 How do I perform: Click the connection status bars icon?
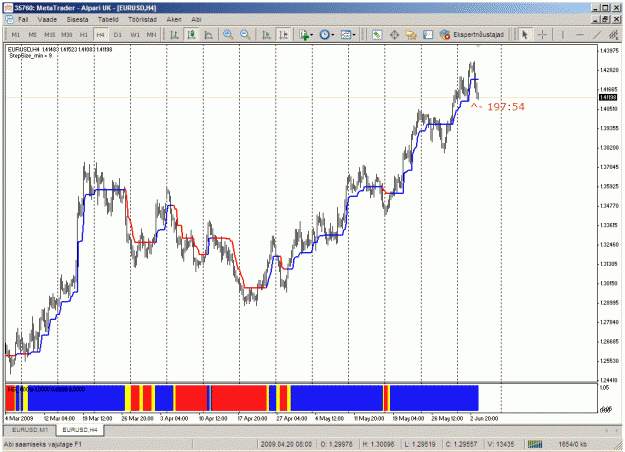[x=535, y=444]
